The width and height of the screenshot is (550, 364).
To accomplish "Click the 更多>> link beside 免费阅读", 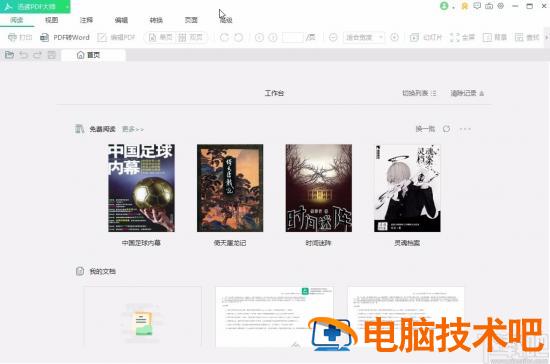I will (133, 129).
